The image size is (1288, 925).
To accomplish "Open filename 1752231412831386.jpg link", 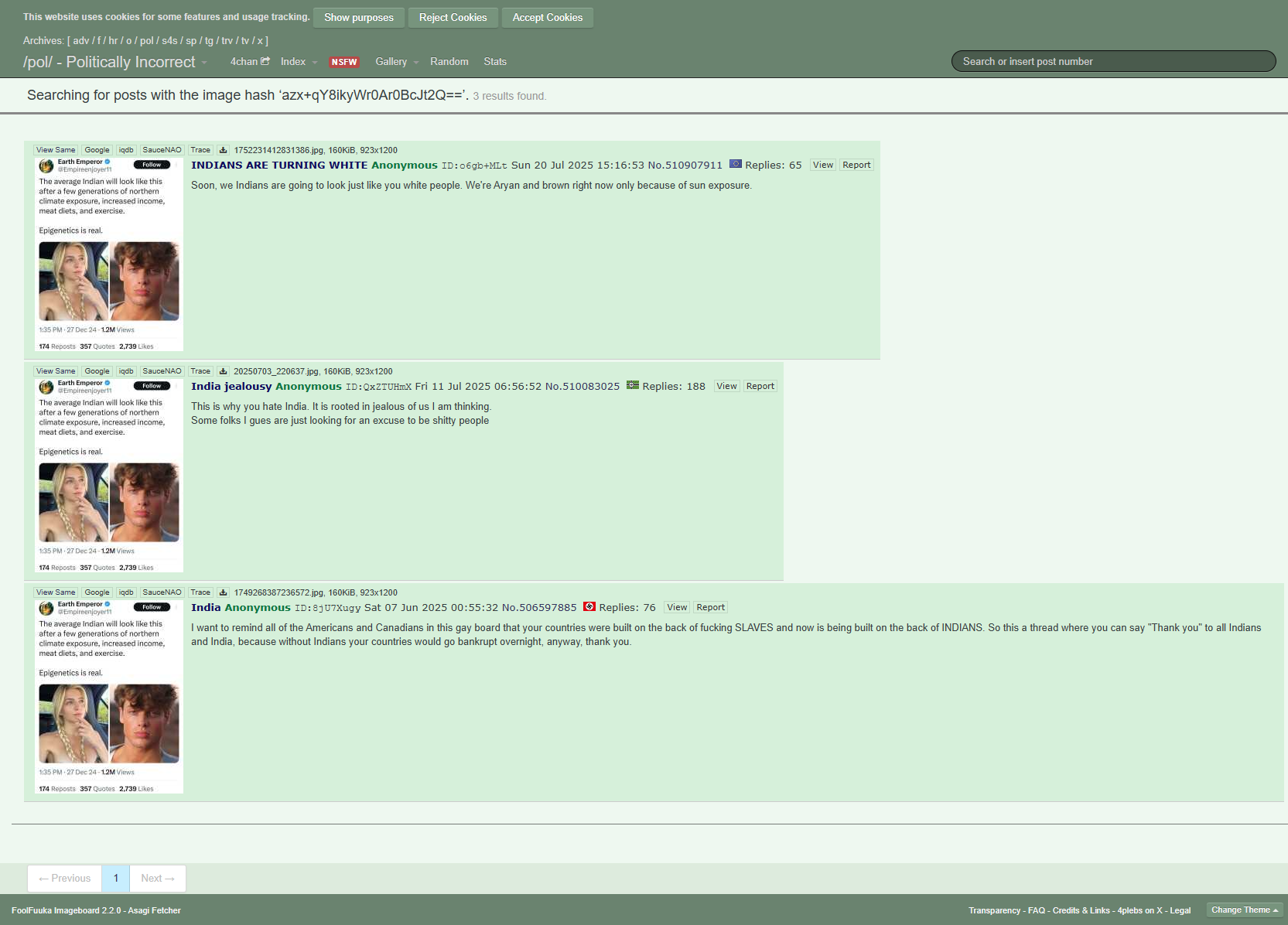I will coord(278,150).
